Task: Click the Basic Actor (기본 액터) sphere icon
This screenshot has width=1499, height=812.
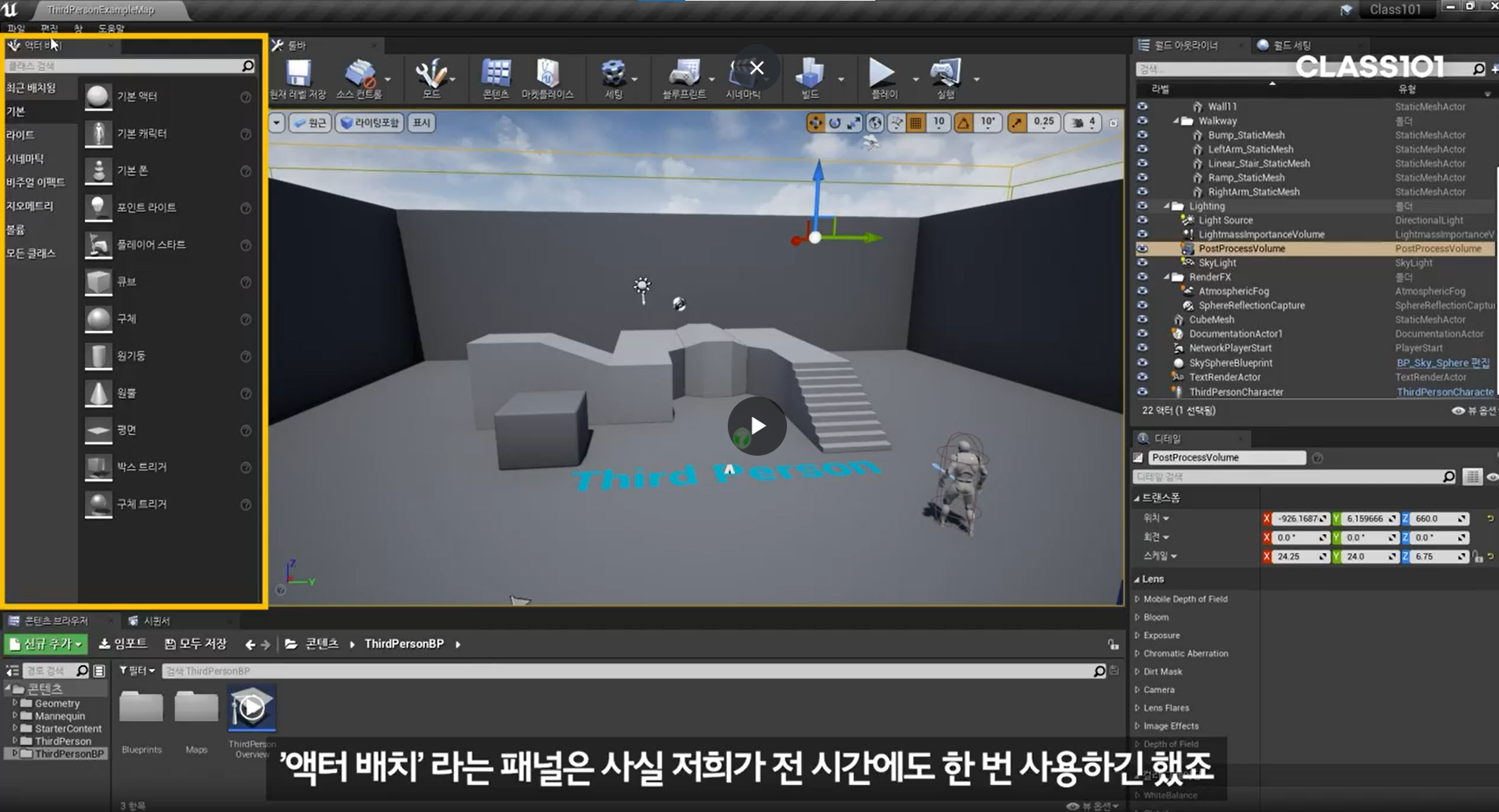Action: tap(98, 96)
